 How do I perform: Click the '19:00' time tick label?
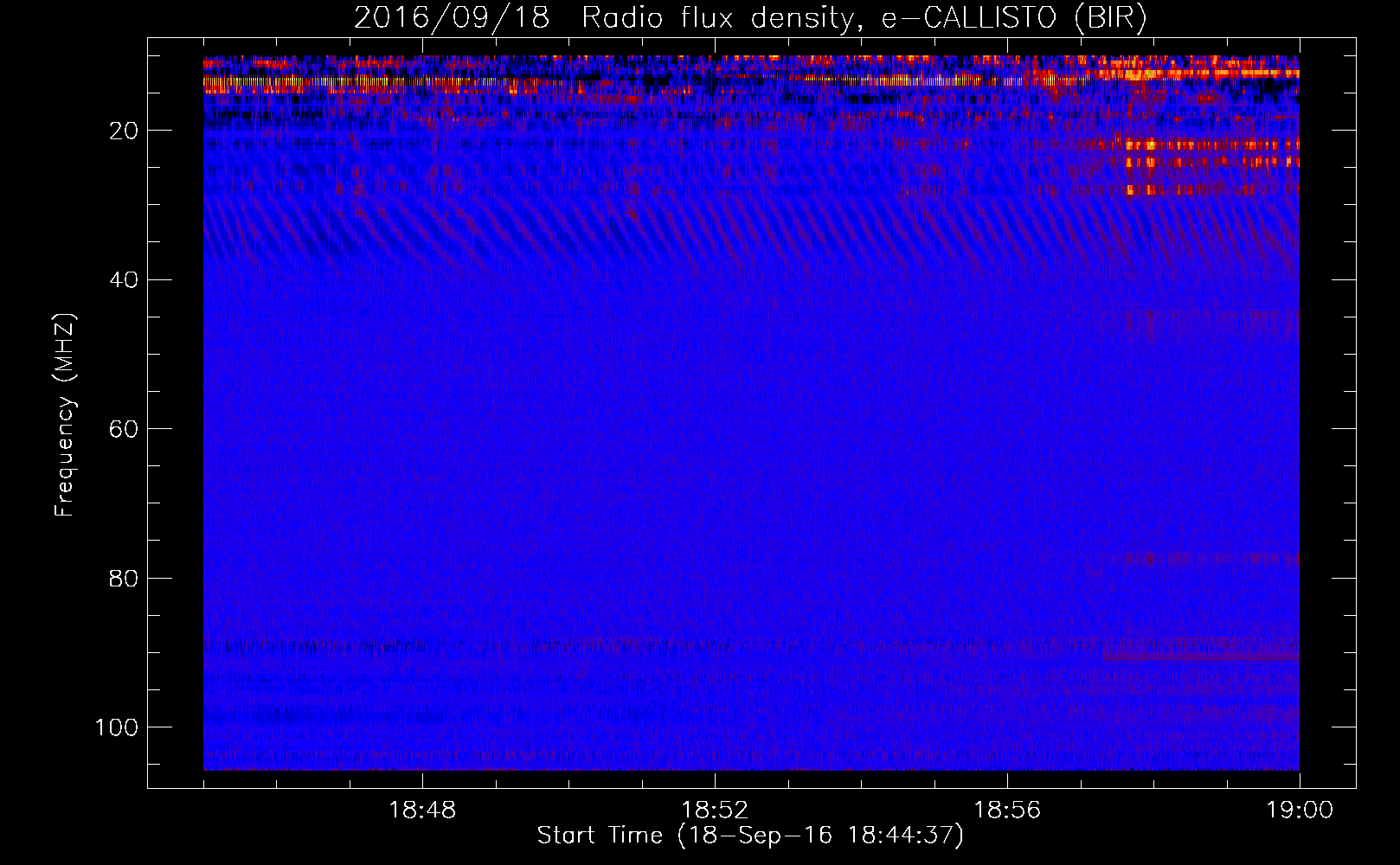click(x=1300, y=811)
